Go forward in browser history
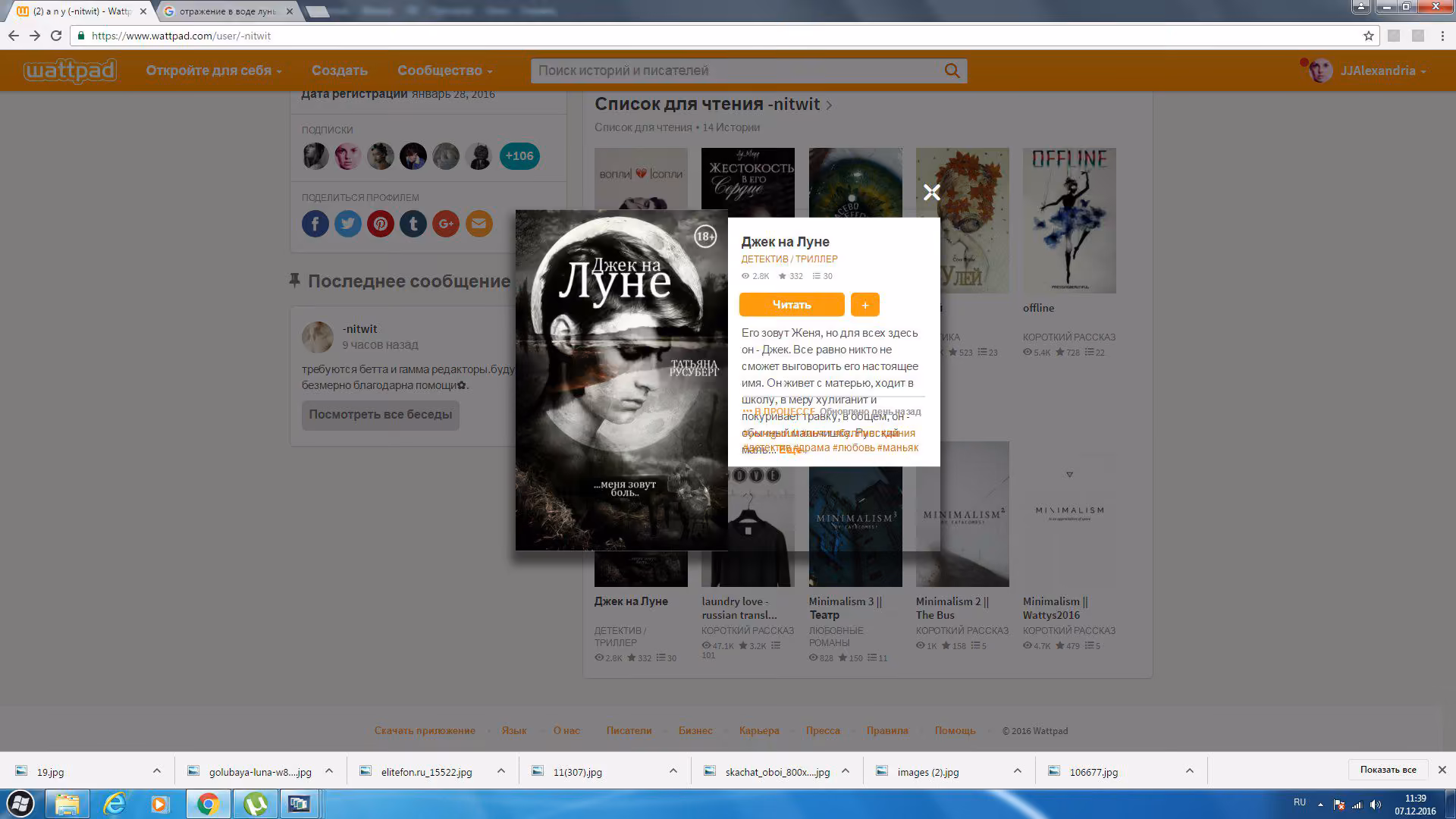This screenshot has width=1456, height=819. click(35, 36)
